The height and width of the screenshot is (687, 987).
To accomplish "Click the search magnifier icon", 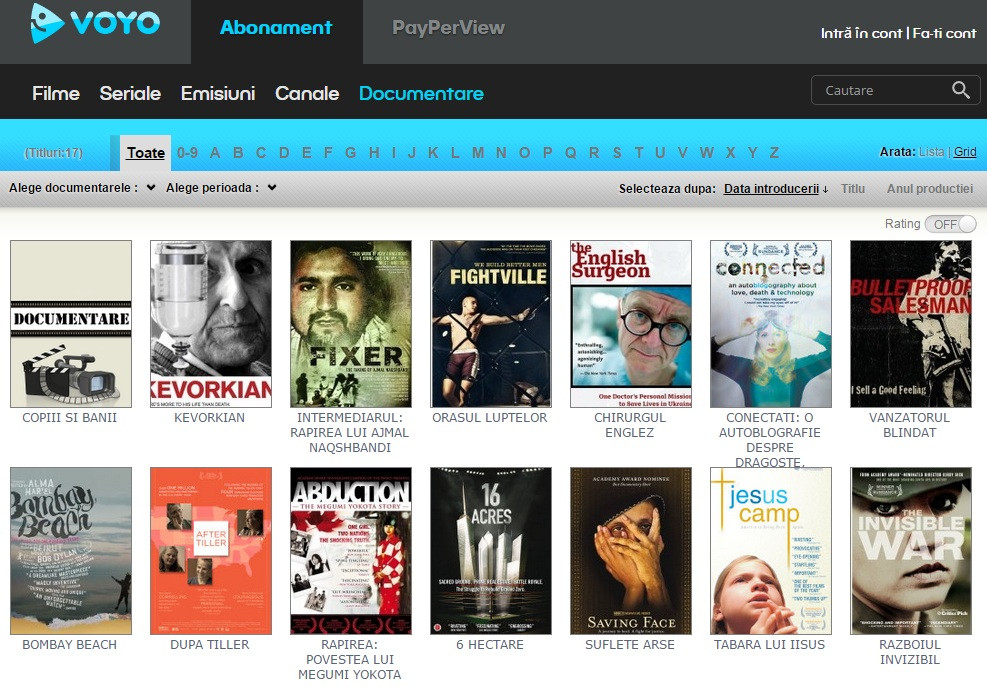I will click(x=960, y=91).
